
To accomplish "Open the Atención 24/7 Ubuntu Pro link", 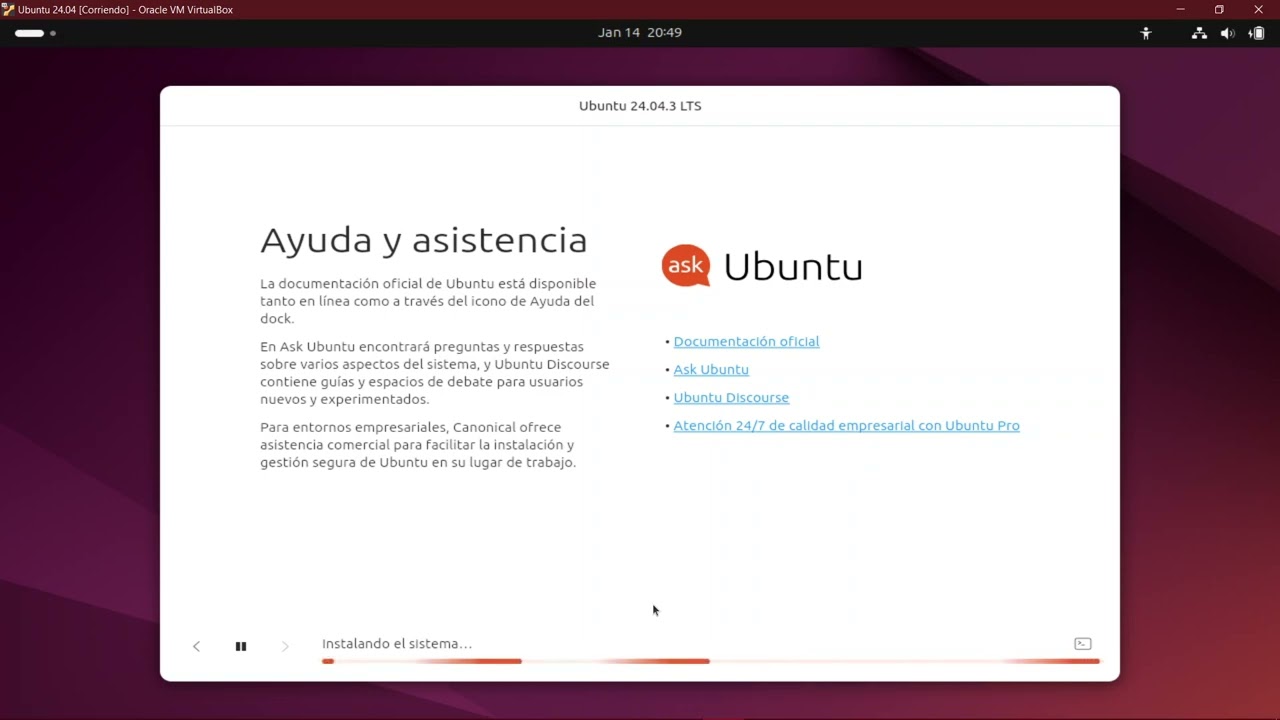I will (x=846, y=425).
